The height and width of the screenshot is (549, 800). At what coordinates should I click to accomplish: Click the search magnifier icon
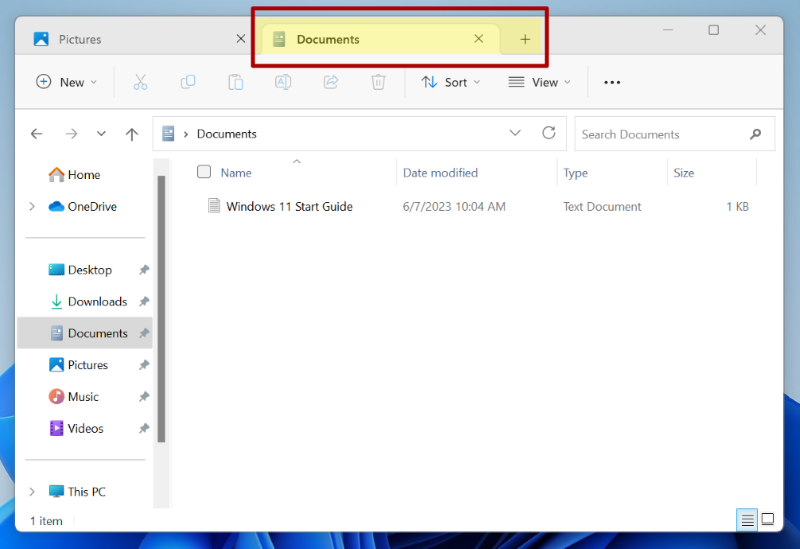tap(755, 134)
